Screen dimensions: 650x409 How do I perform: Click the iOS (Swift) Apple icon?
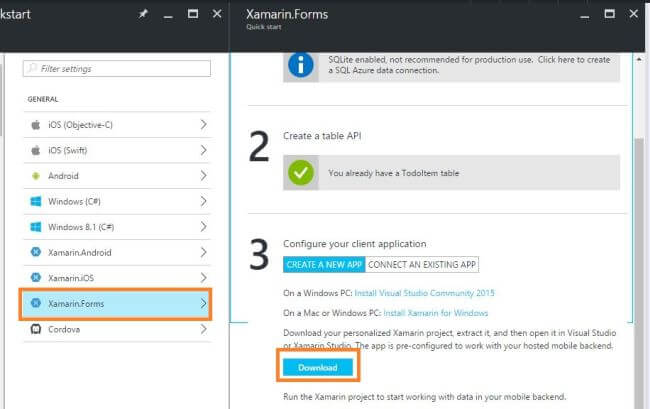tap(36, 150)
